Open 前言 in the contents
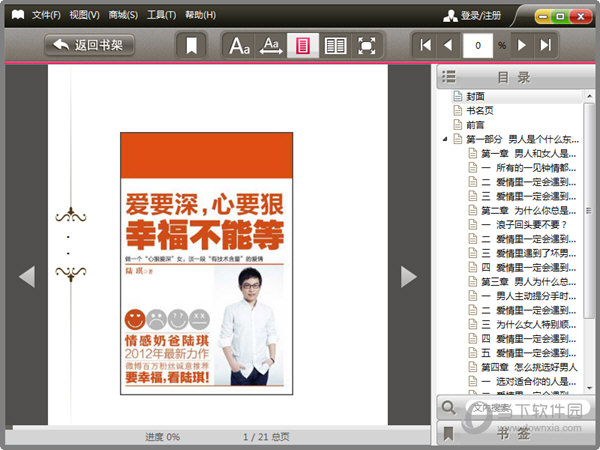600x450 pixels. click(475, 125)
